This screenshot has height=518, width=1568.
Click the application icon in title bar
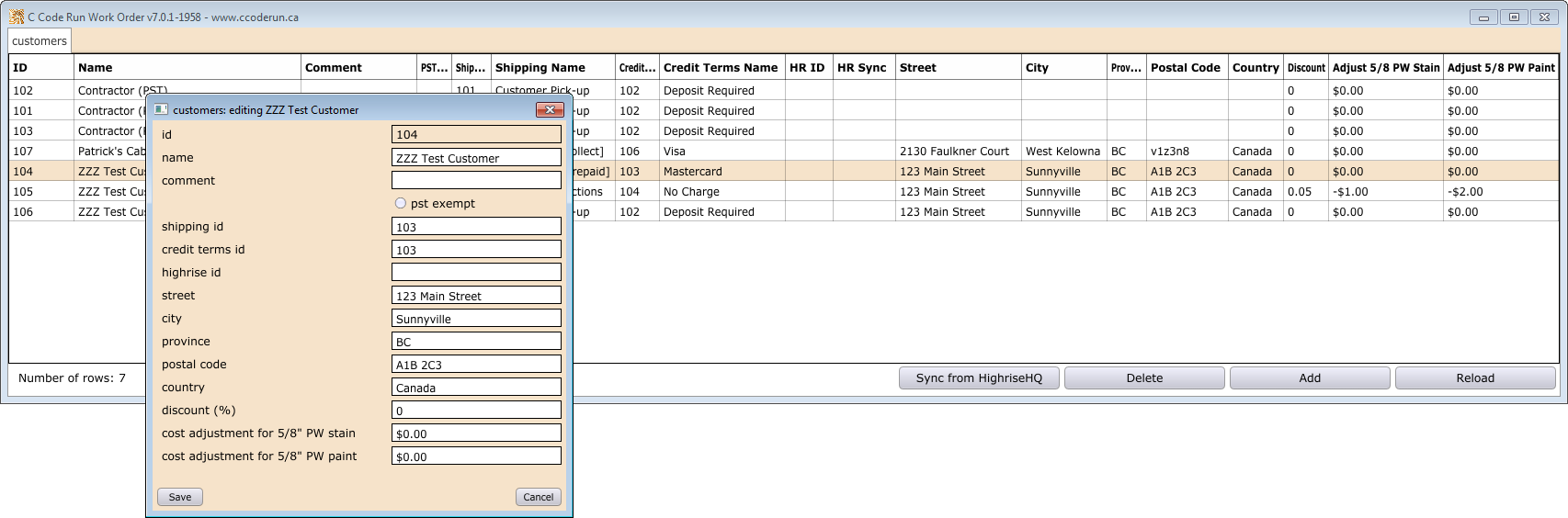(x=16, y=17)
